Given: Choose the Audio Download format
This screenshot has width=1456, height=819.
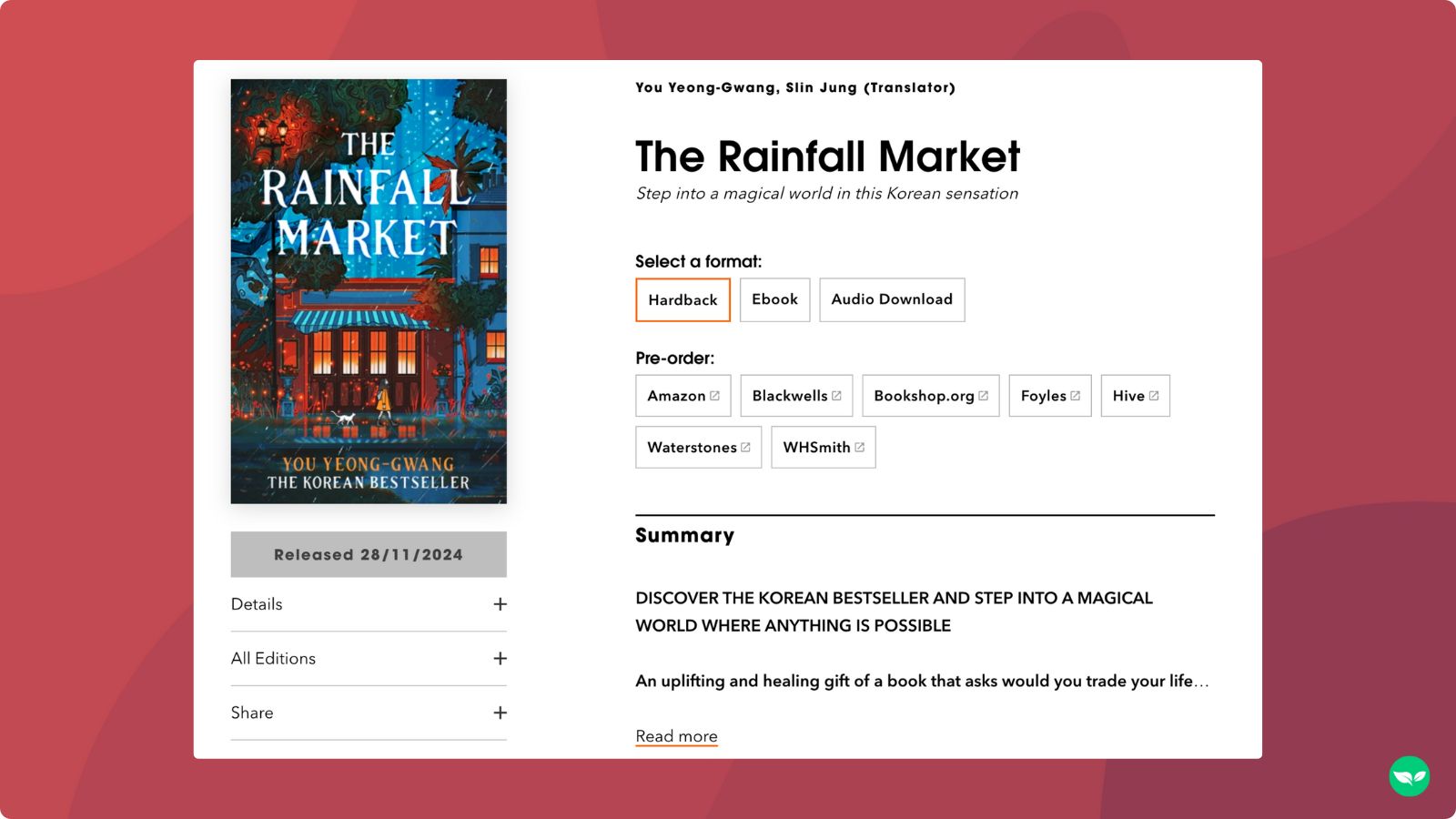Looking at the screenshot, I should (892, 299).
